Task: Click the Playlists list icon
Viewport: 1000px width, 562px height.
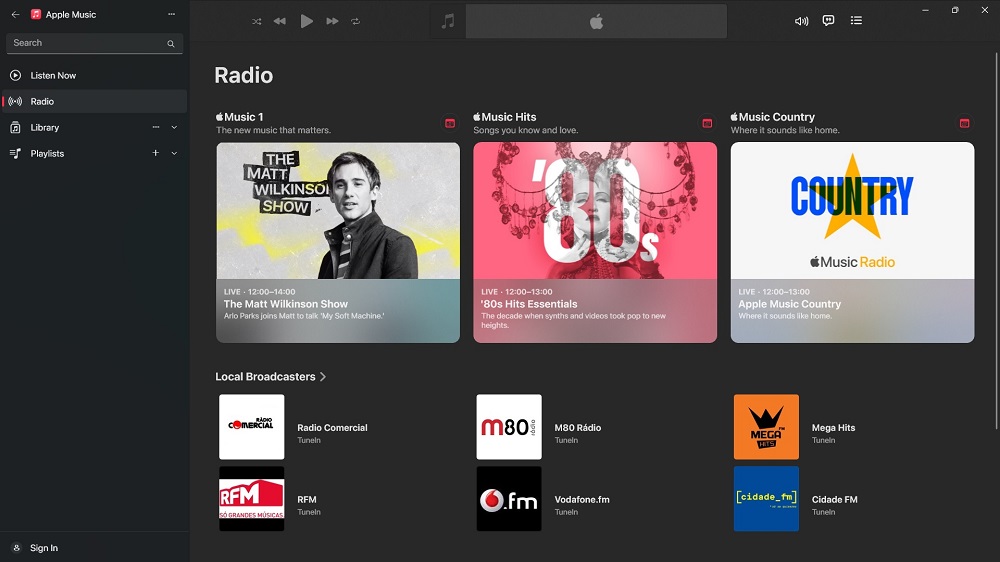Action: click(x=15, y=154)
